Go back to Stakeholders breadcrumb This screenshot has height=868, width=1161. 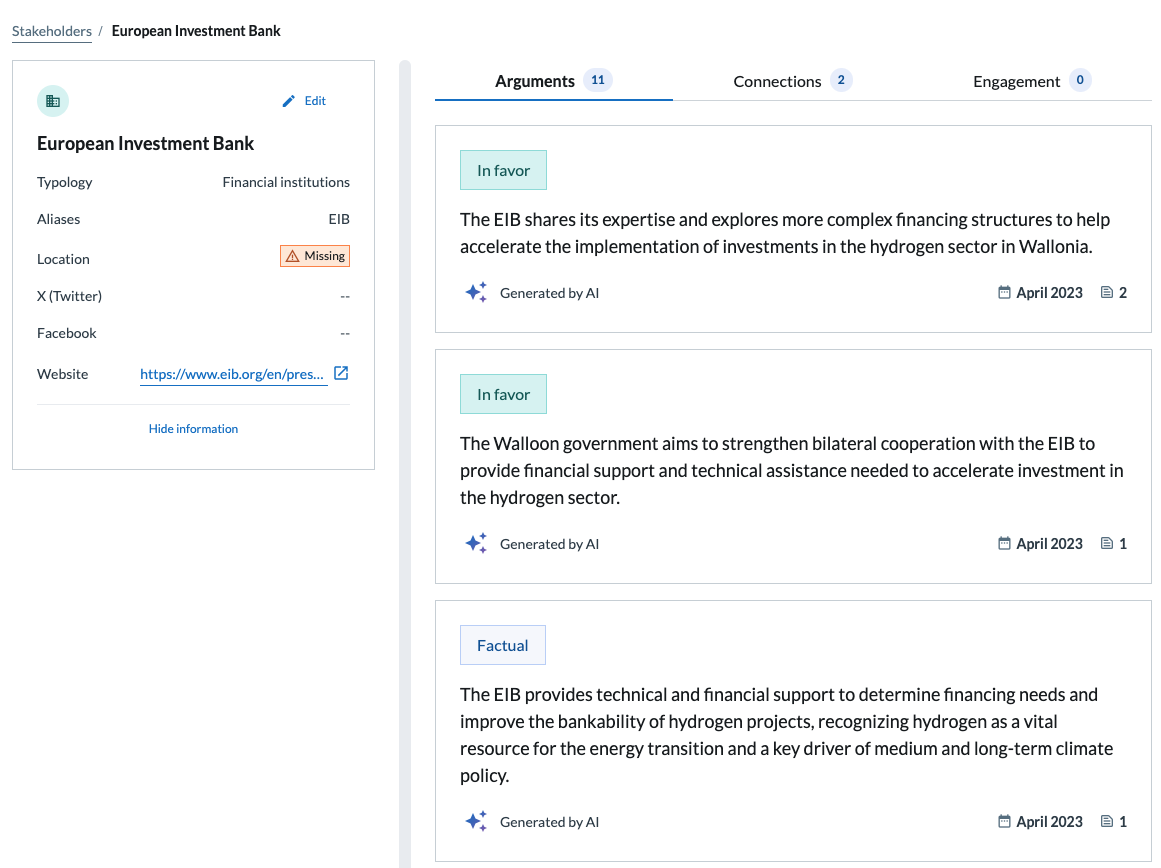52,31
